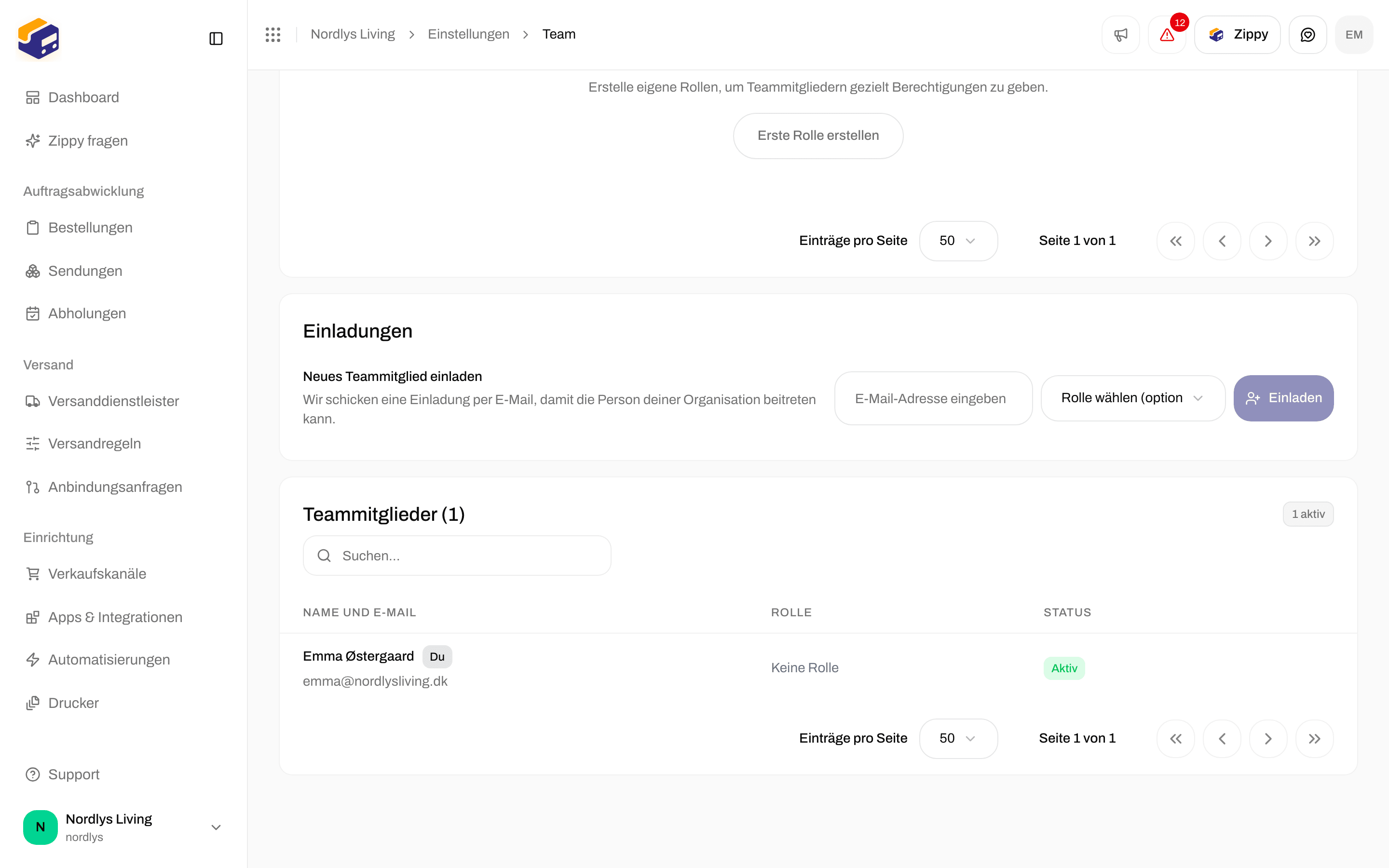Viewport: 1389px width, 868px height.
Task: Collapse the sidebar with the panel icon
Action: pos(216,39)
